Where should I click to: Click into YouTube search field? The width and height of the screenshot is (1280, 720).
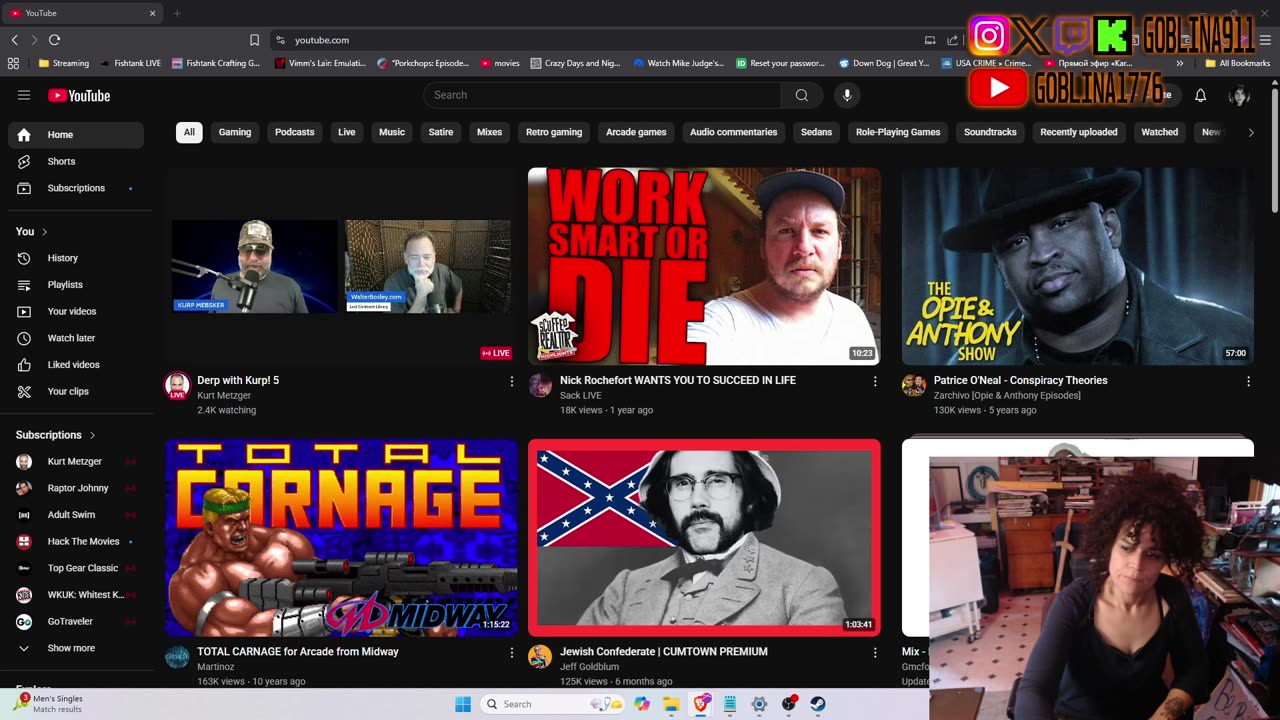pyautogui.click(x=602, y=95)
